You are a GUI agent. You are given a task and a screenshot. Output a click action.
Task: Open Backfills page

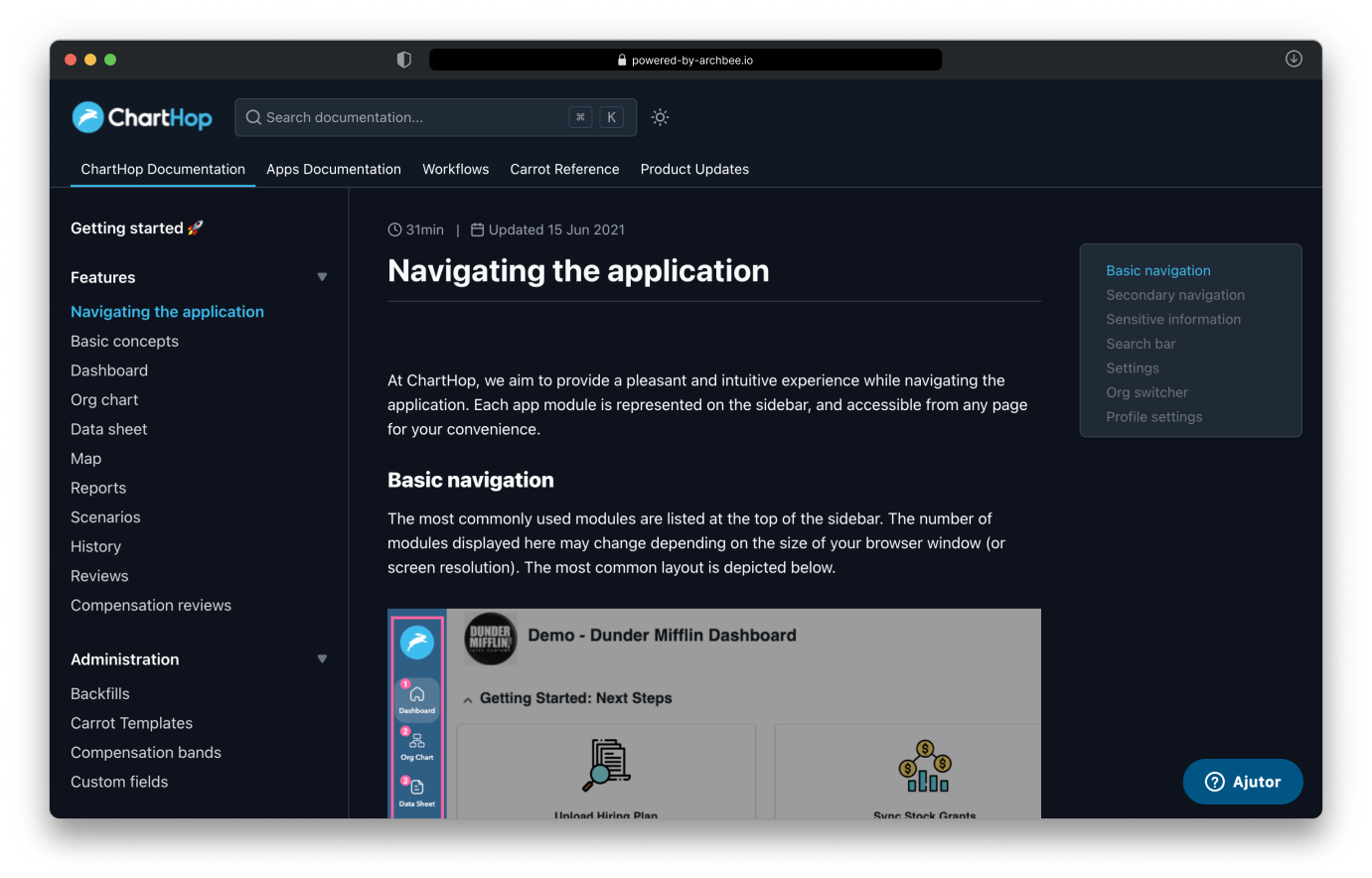point(100,693)
